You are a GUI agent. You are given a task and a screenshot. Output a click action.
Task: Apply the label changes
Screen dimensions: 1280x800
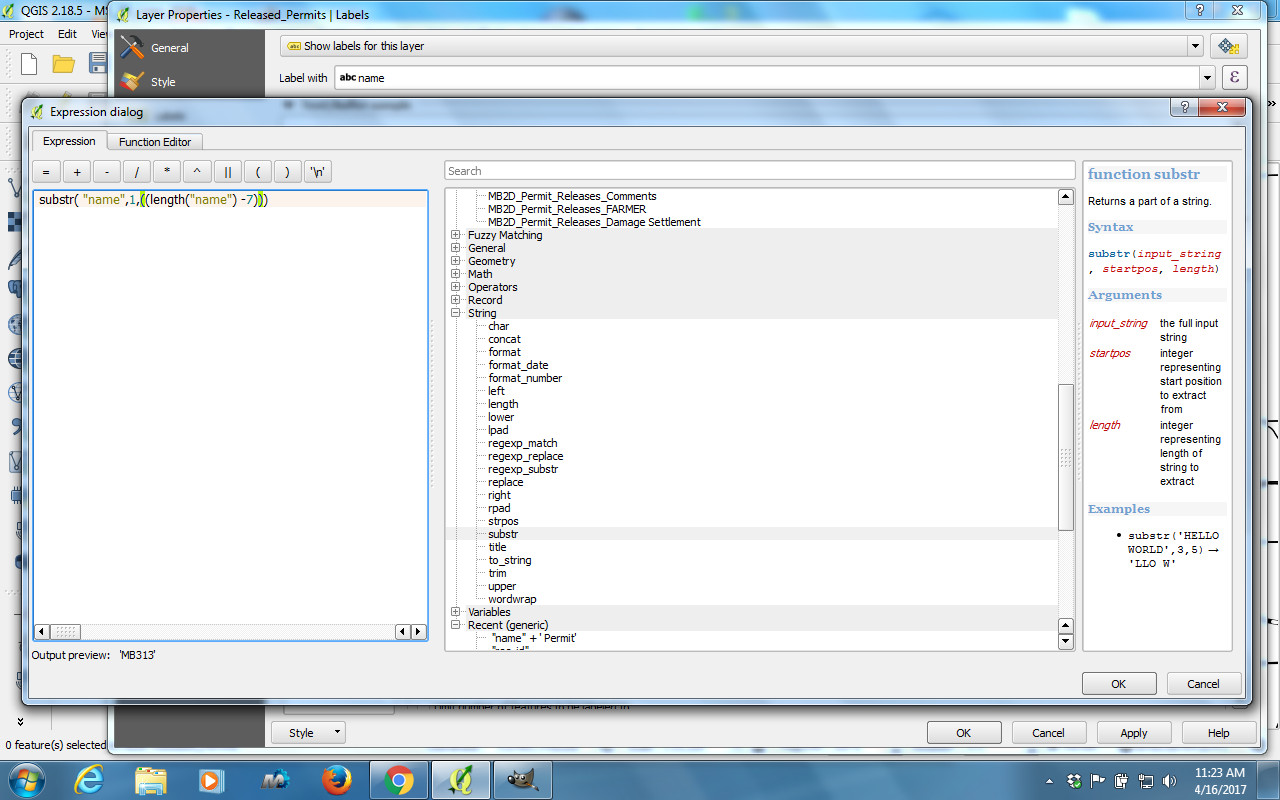click(1133, 732)
